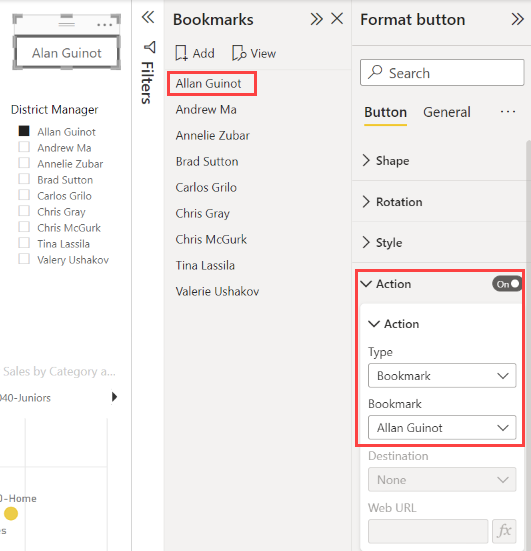Select the Chris McGurk bookmark
The image size is (531, 551).
[x=211, y=240]
